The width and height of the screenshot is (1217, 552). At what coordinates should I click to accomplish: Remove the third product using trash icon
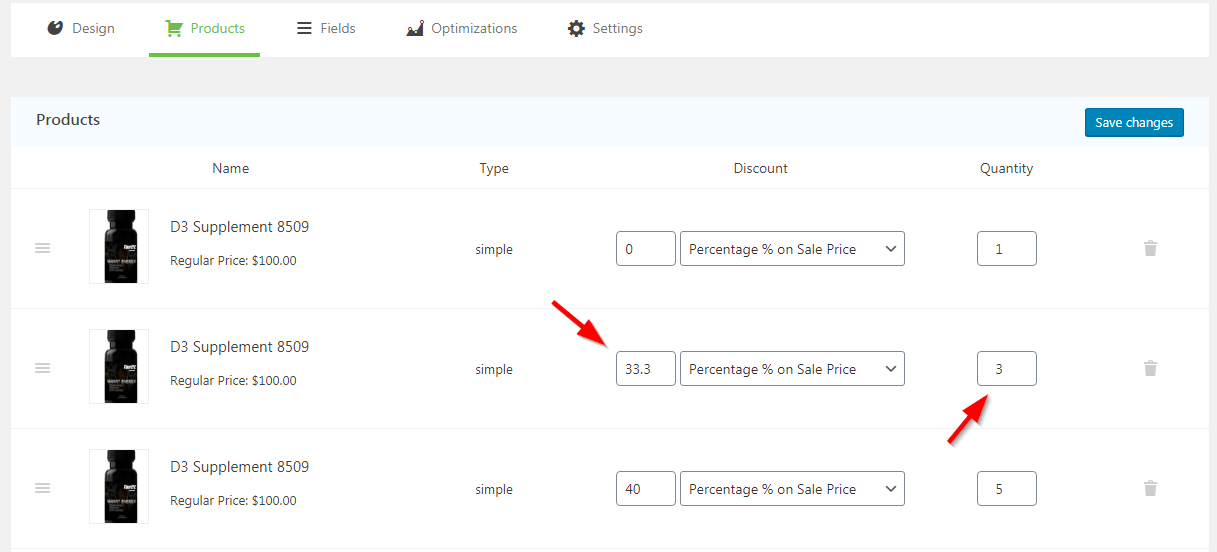point(1150,488)
